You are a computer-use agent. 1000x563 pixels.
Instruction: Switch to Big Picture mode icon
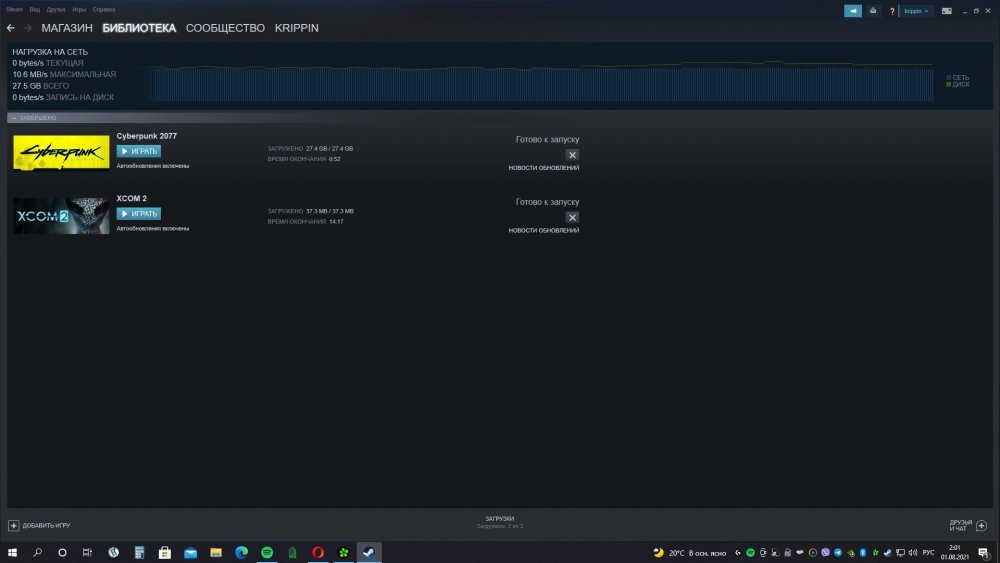click(x=943, y=11)
